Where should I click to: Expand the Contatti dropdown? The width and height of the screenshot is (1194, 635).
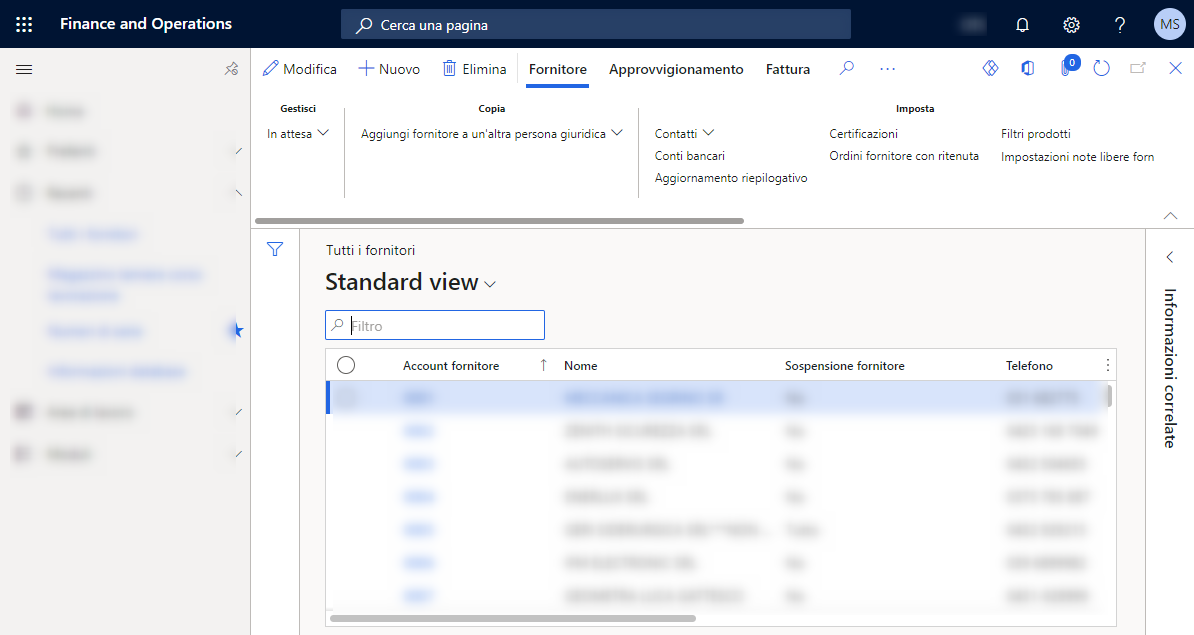(684, 132)
